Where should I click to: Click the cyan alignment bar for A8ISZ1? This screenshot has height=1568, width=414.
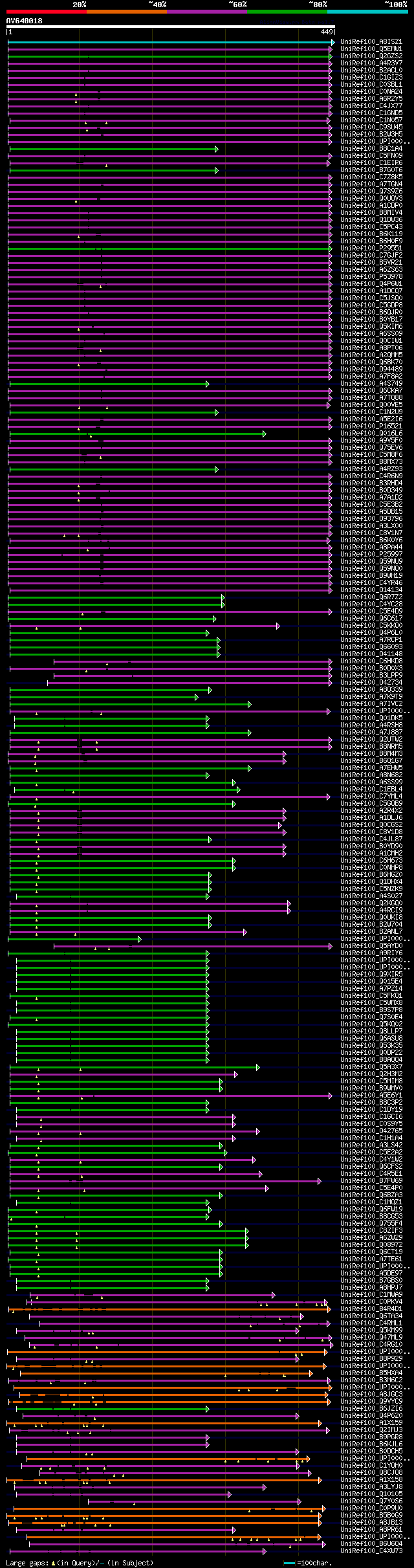pos(171,42)
